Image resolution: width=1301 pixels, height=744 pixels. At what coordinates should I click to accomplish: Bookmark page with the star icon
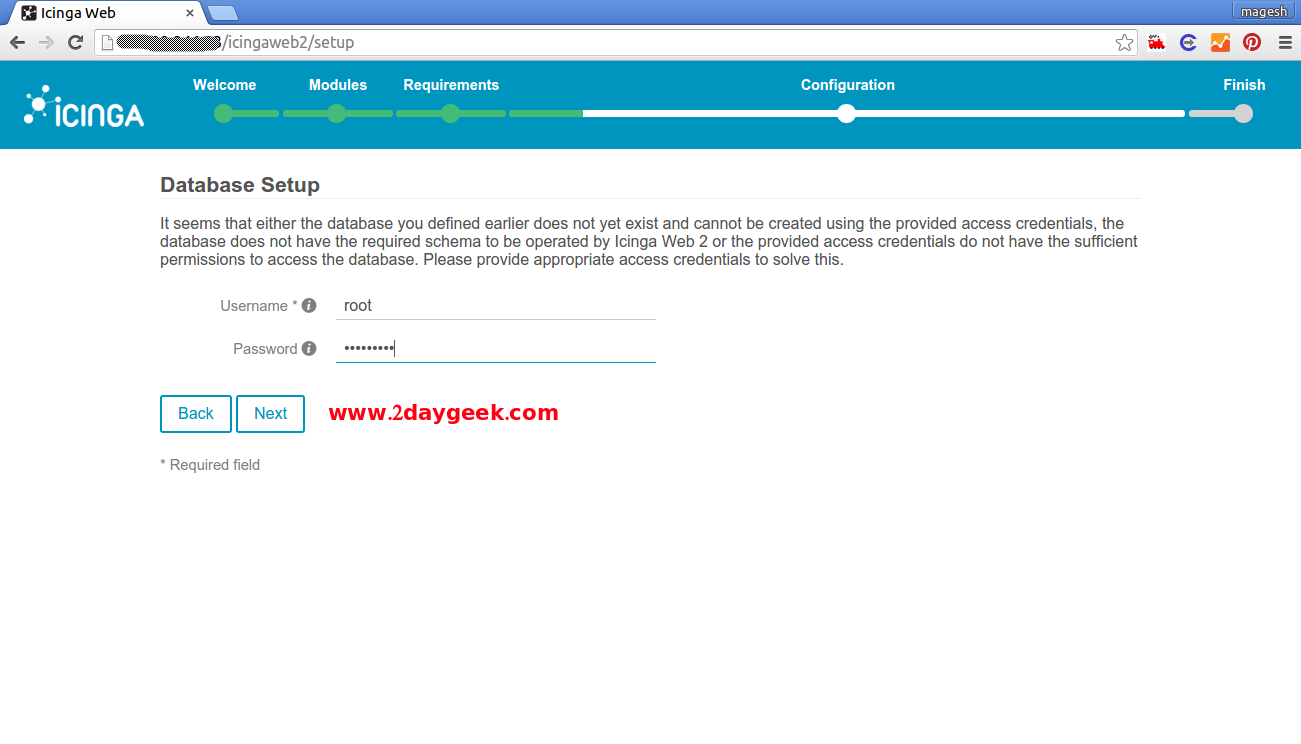tap(1124, 43)
